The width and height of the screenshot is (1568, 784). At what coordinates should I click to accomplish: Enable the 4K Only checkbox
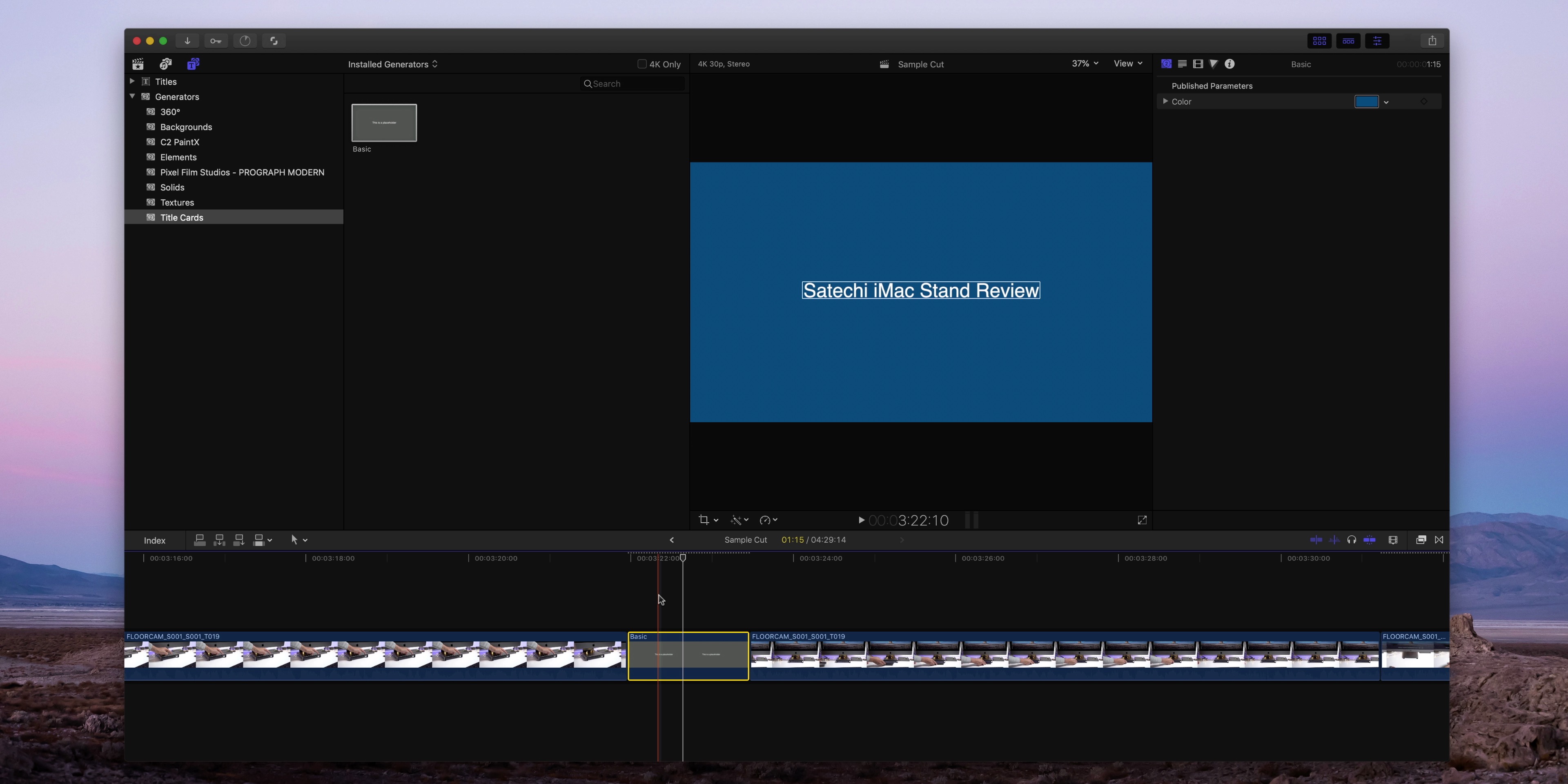point(642,63)
